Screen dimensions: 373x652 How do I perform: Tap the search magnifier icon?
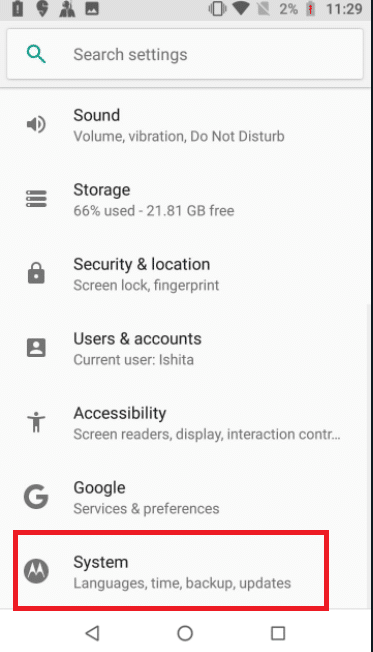click(x=36, y=54)
